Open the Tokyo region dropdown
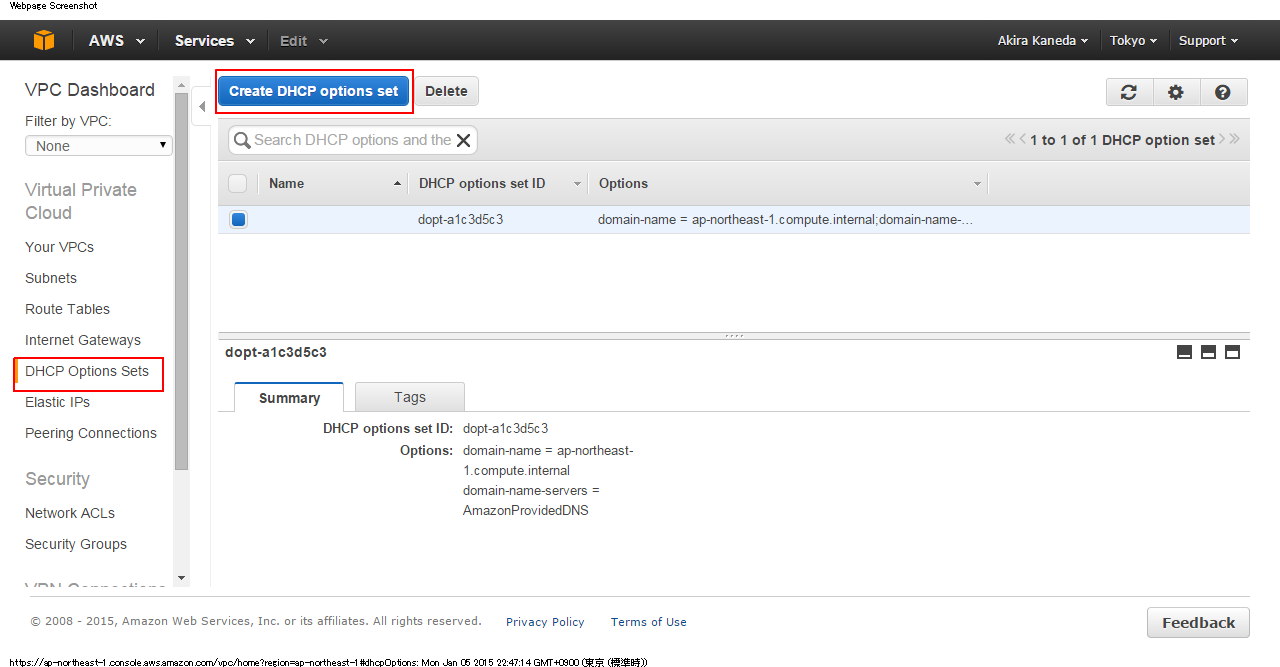The width and height of the screenshot is (1280, 667). (1133, 41)
